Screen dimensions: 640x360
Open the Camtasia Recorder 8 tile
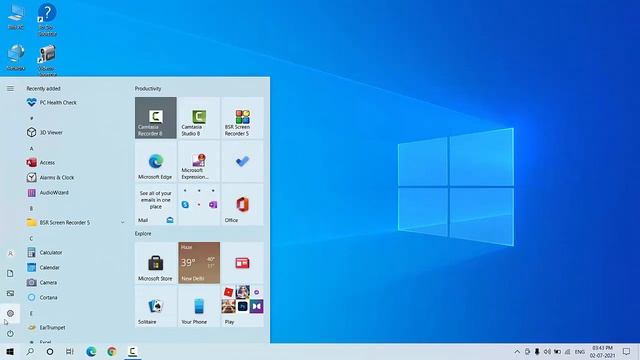coord(156,118)
